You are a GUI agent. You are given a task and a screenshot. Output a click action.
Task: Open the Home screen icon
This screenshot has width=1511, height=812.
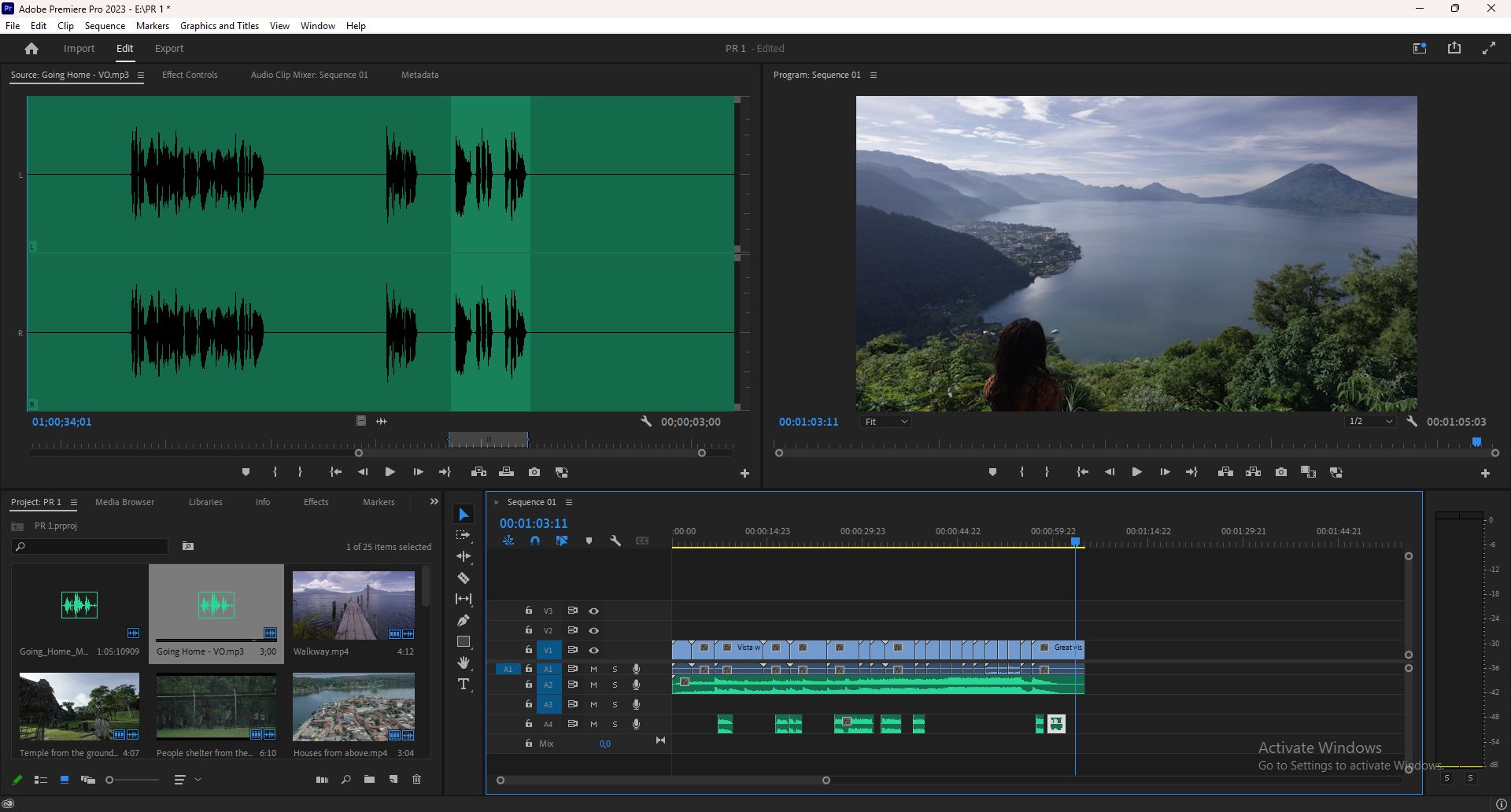(x=31, y=49)
